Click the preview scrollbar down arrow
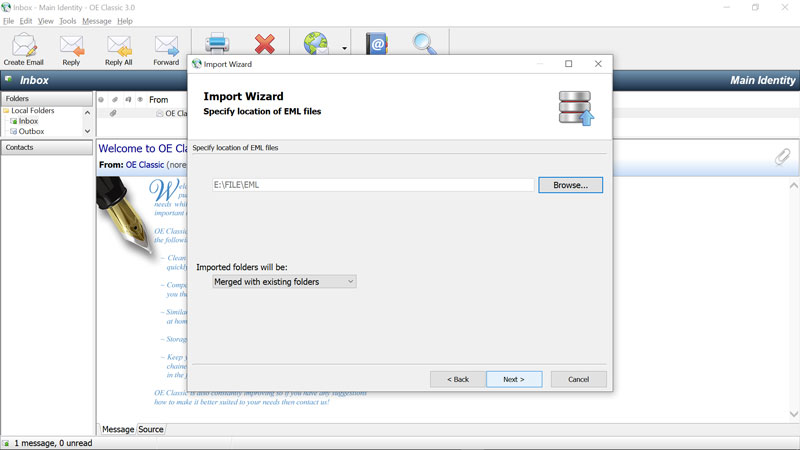Image resolution: width=800 pixels, height=450 pixels. 793,414
